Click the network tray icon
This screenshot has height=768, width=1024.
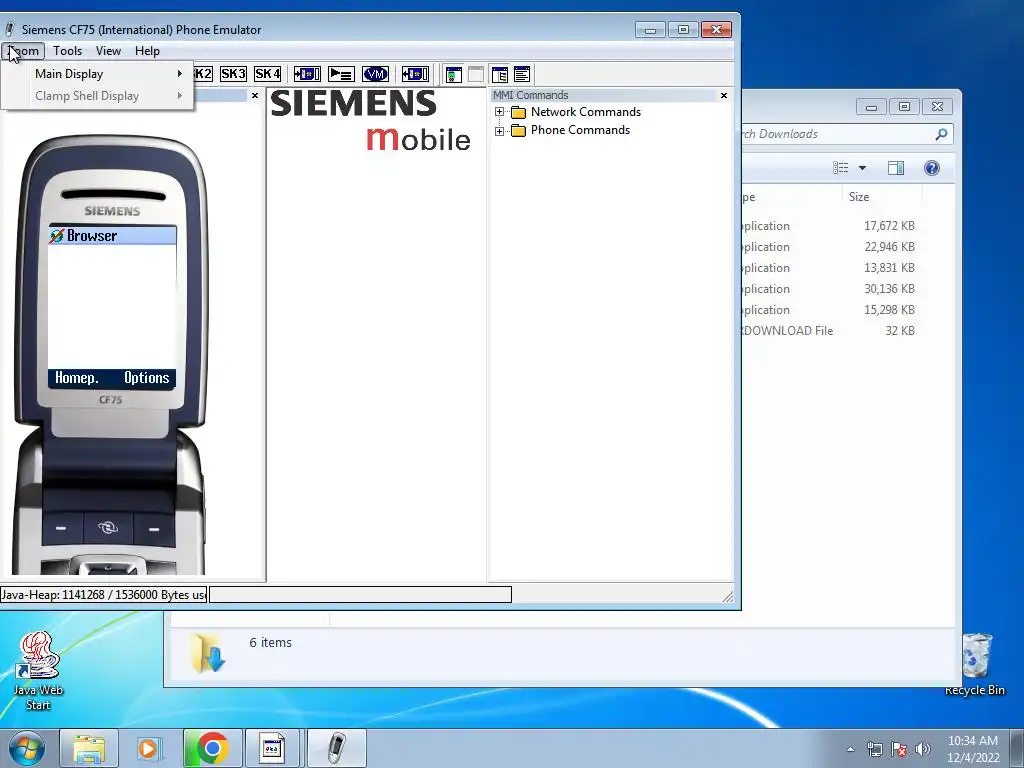[874, 749]
